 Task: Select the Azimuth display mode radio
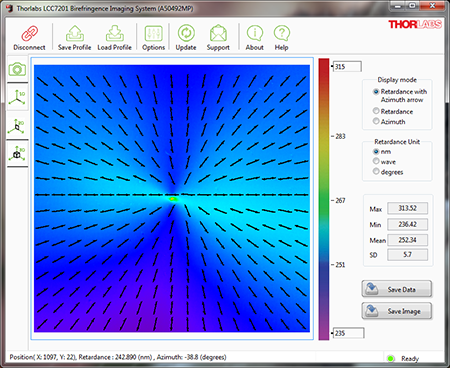click(x=376, y=121)
